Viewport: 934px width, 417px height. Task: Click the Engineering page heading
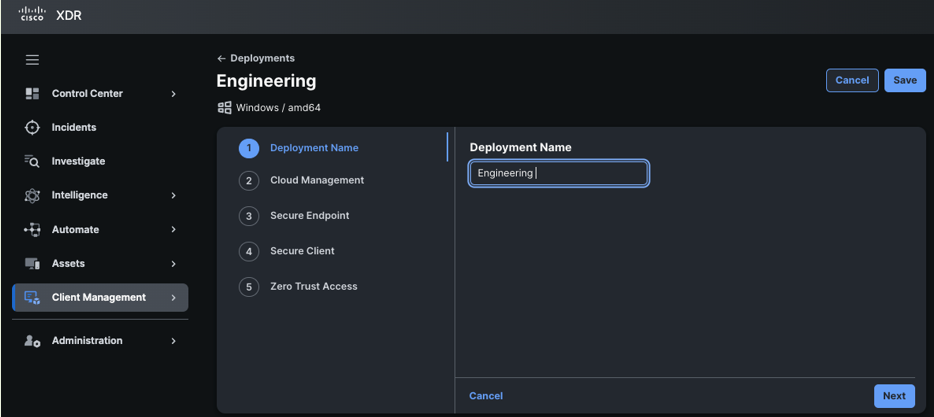pos(266,81)
